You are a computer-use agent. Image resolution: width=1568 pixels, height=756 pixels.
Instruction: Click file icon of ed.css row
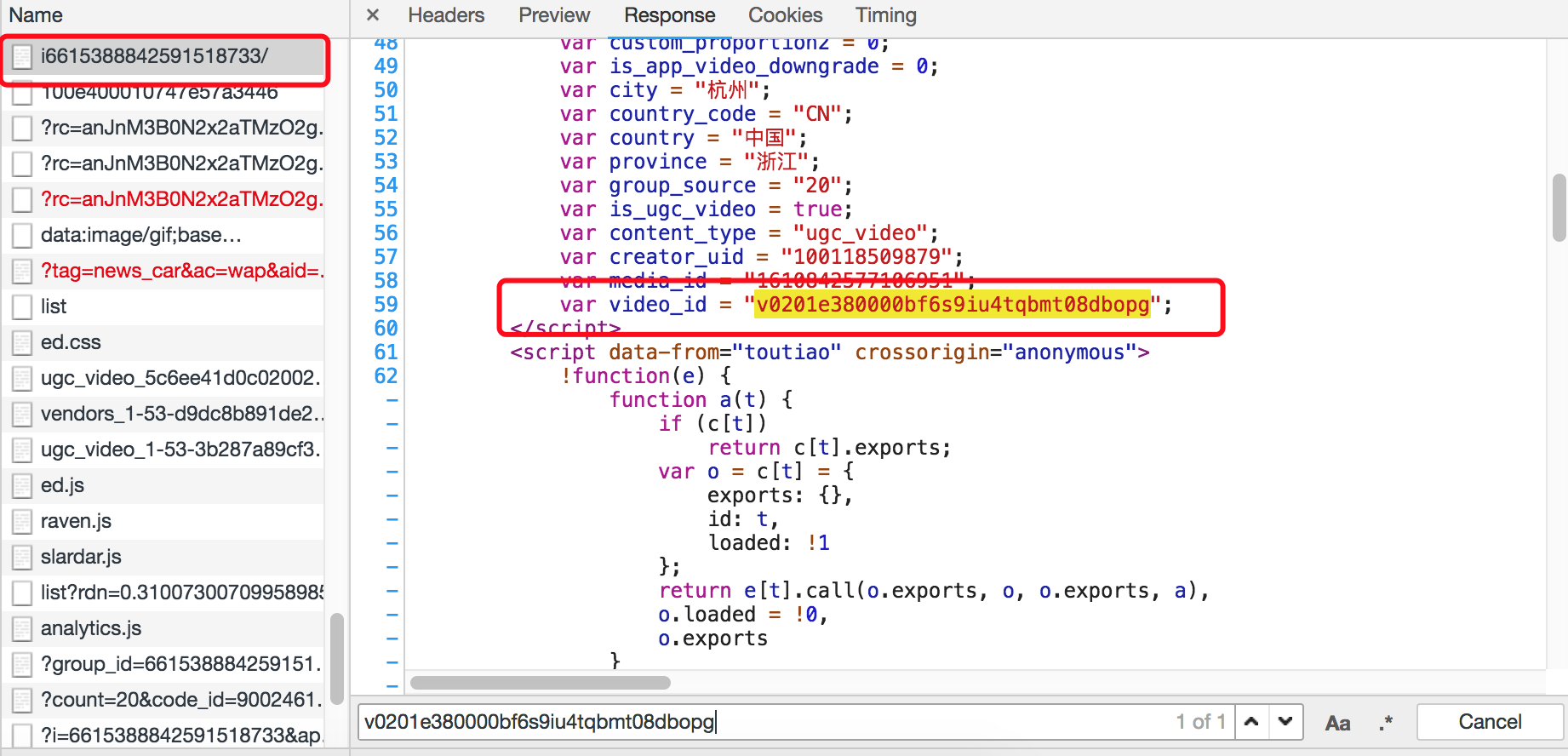[x=22, y=343]
